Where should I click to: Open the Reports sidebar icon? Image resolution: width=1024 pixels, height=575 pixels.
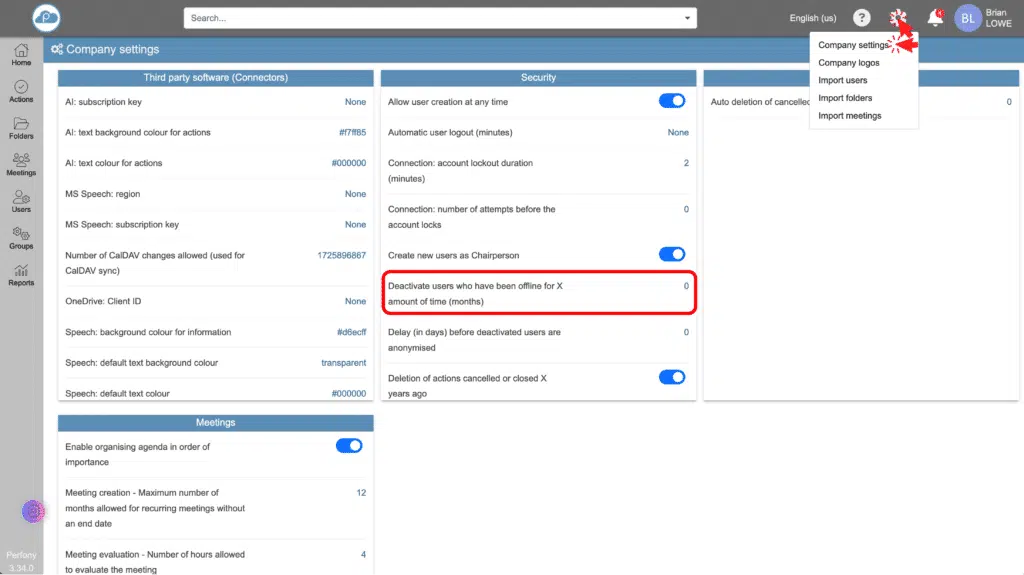(21, 274)
